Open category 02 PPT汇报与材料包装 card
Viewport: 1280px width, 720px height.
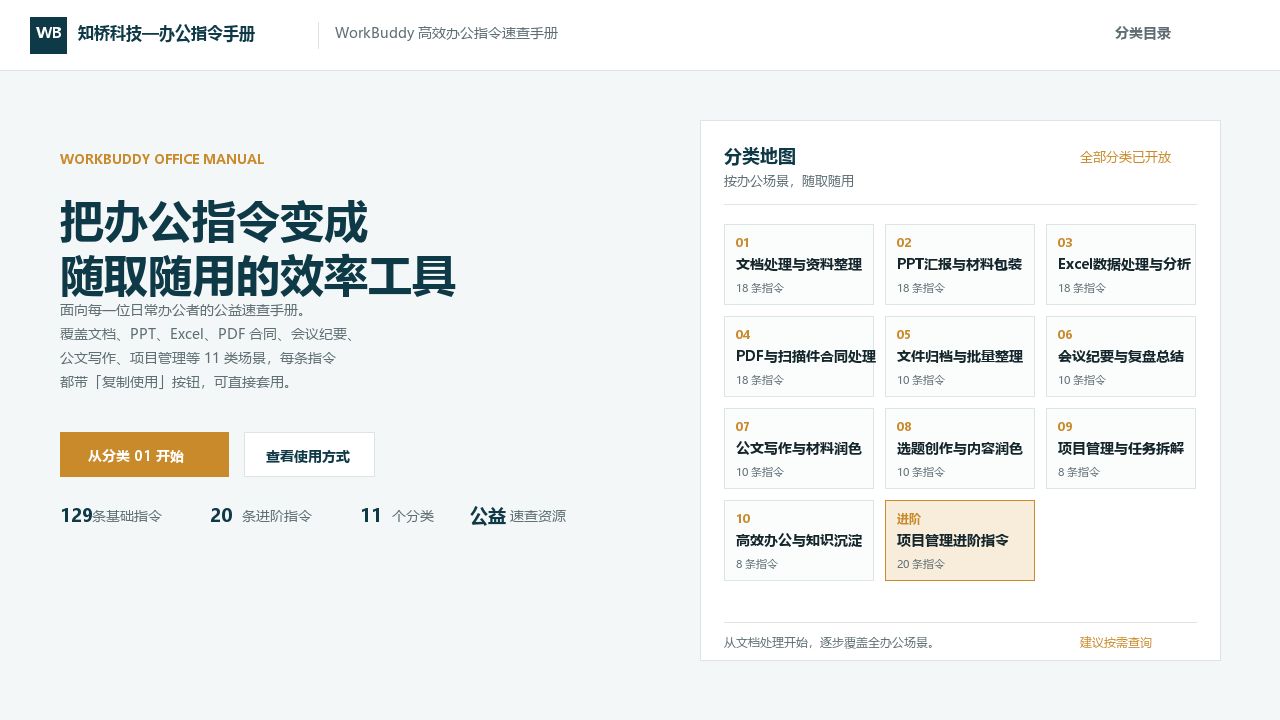[960, 264]
